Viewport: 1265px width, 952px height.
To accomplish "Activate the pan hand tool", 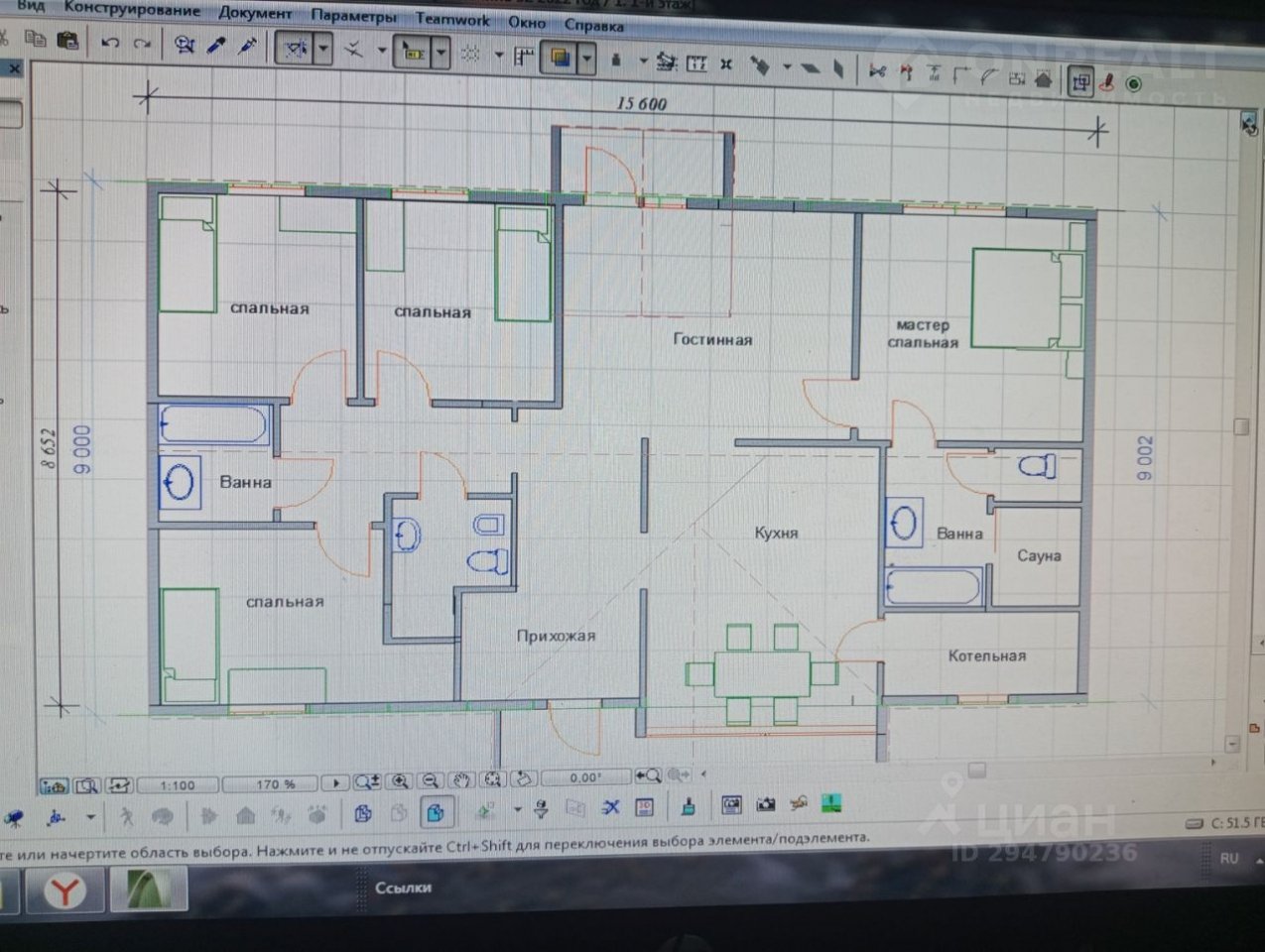I will point(460,781).
